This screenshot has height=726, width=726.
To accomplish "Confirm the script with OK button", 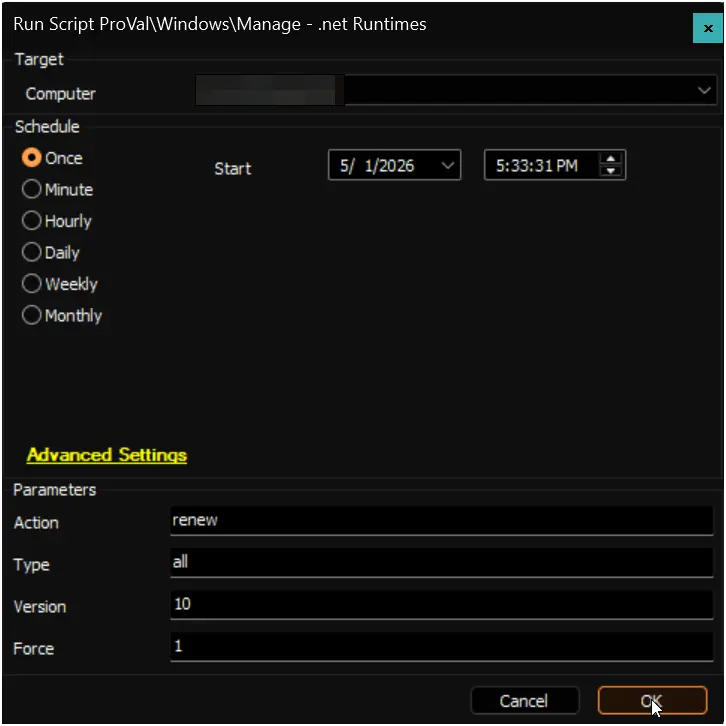I will [x=652, y=701].
